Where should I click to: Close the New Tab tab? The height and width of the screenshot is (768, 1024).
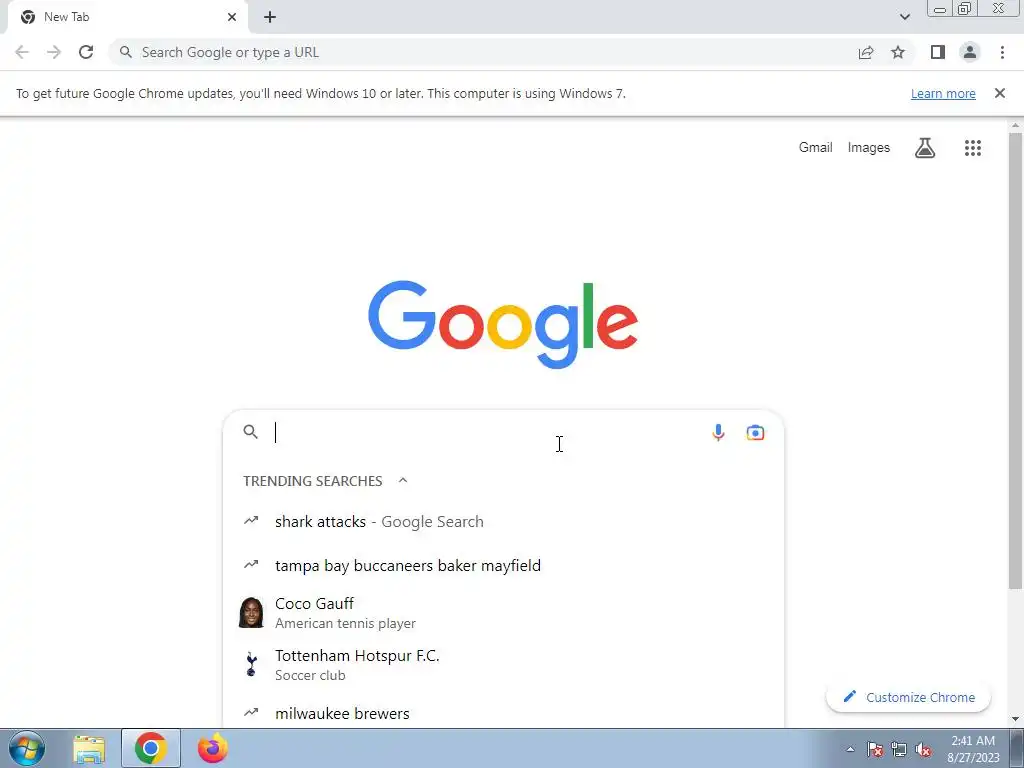click(232, 17)
